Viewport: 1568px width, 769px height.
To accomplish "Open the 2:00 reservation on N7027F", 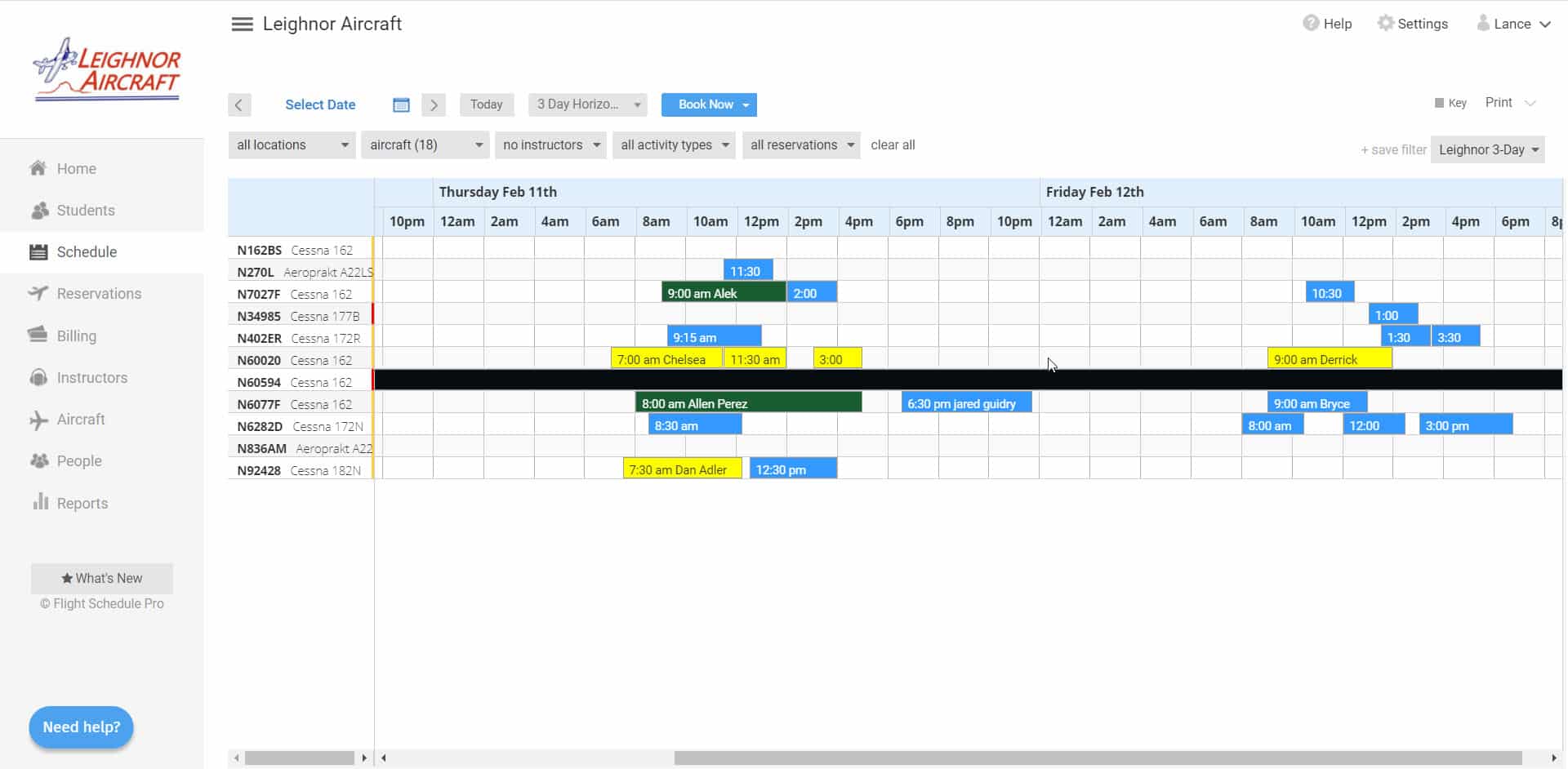I will [x=812, y=293].
